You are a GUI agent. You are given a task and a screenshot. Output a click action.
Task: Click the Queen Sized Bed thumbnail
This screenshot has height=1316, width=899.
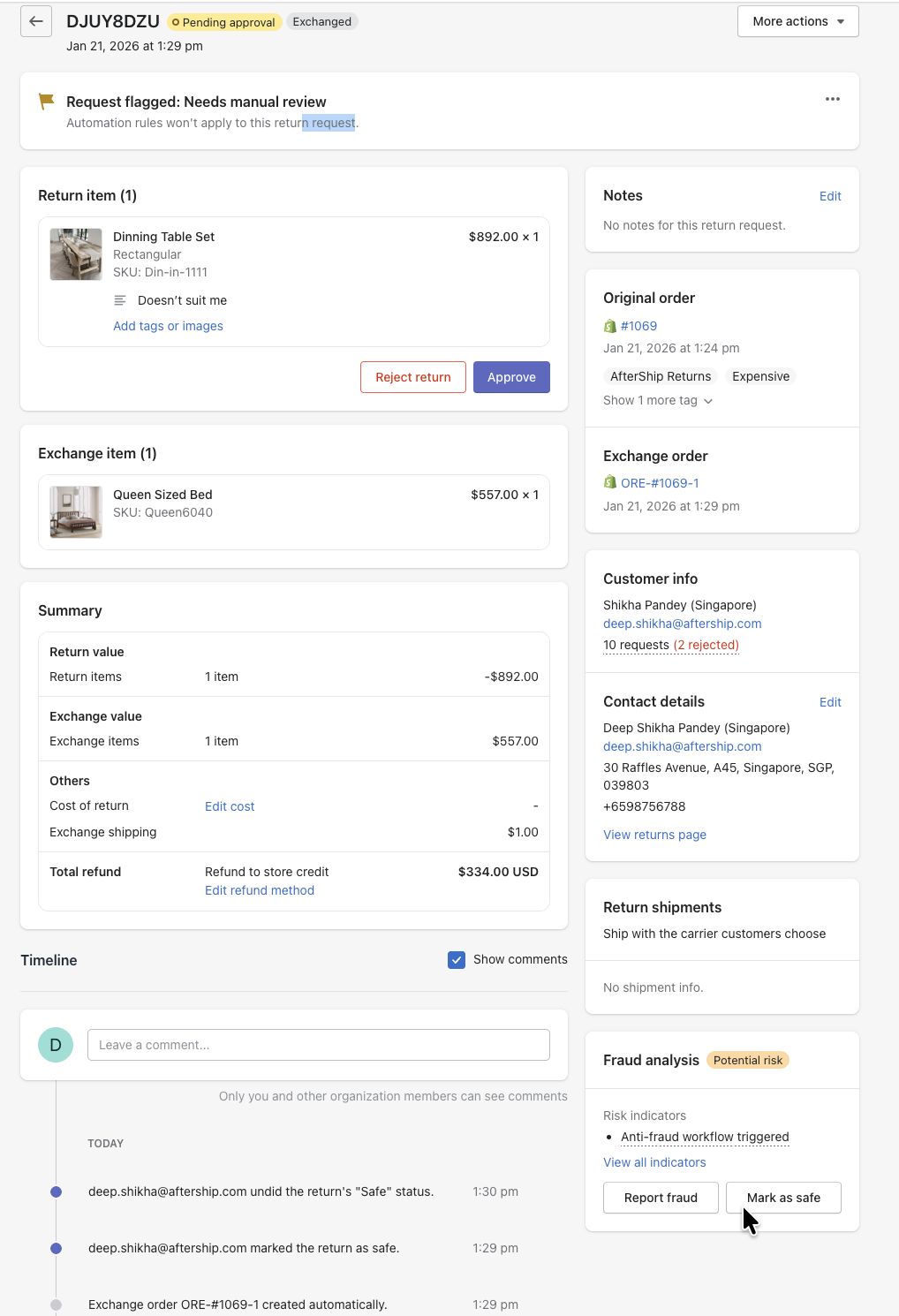pos(76,512)
